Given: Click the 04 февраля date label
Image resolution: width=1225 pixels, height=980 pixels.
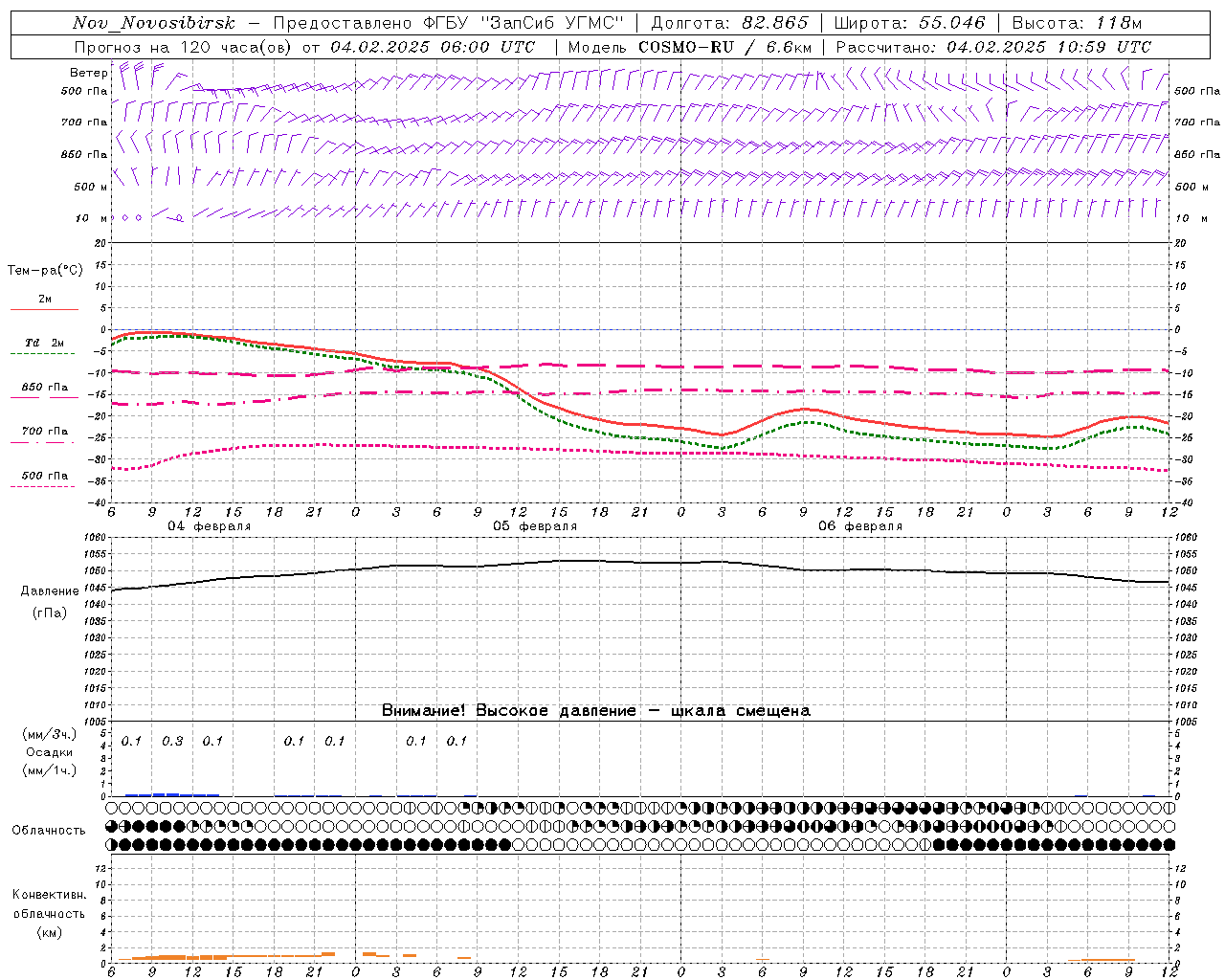Looking at the screenshot, I should [x=210, y=526].
